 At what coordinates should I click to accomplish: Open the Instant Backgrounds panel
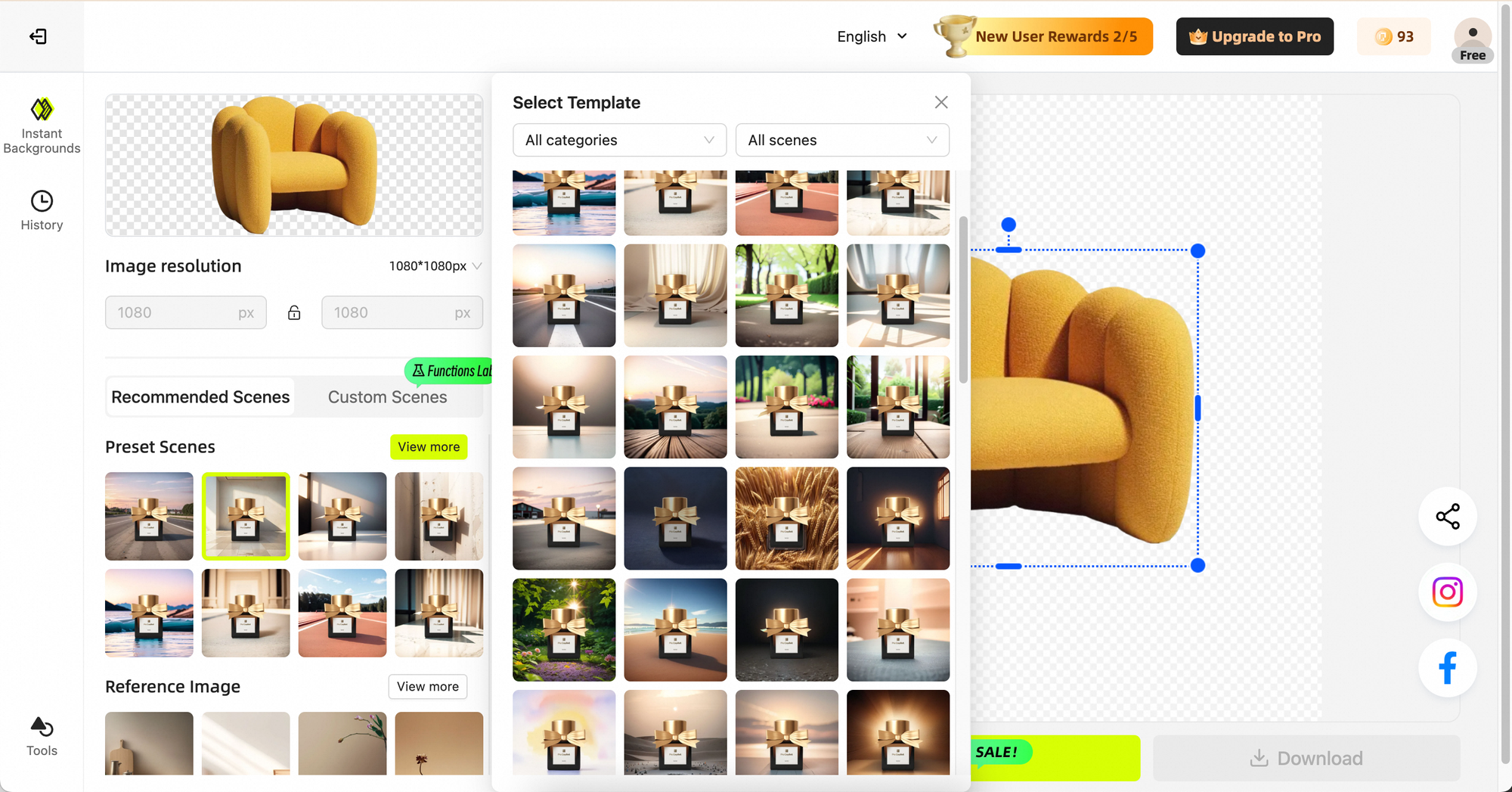tap(42, 125)
